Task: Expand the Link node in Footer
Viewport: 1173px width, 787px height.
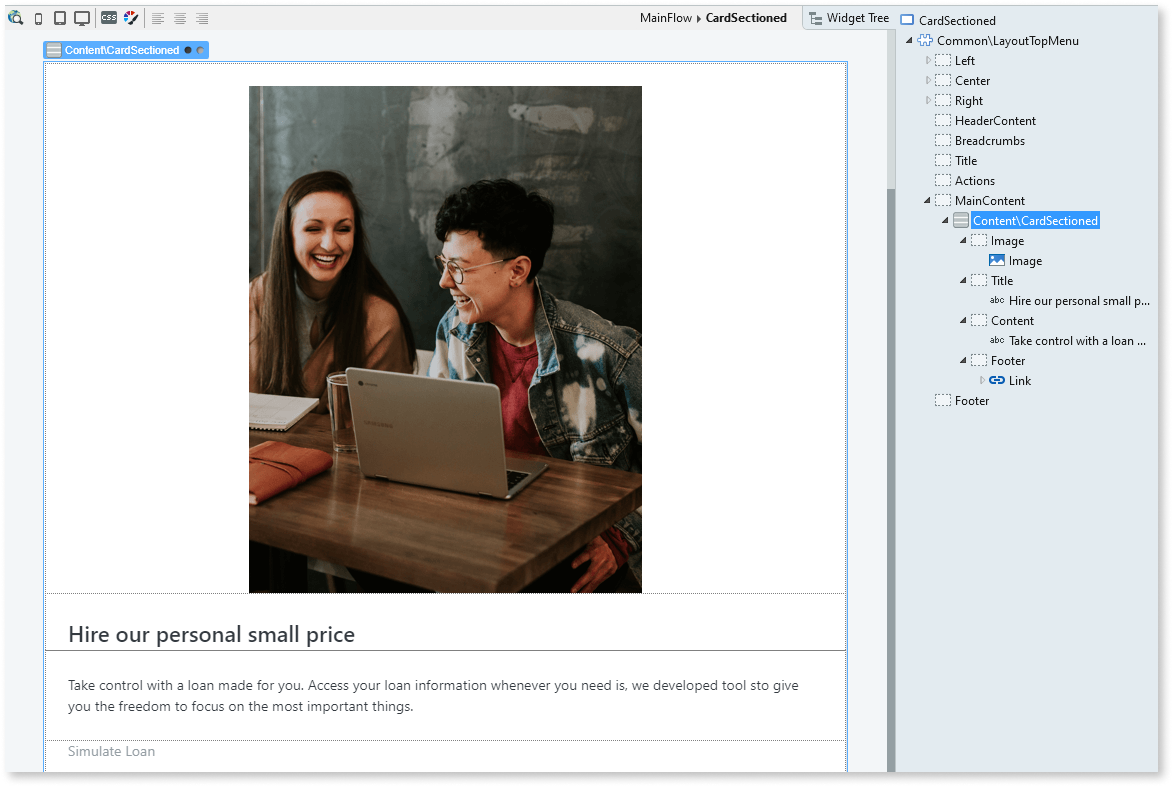Action: point(982,380)
